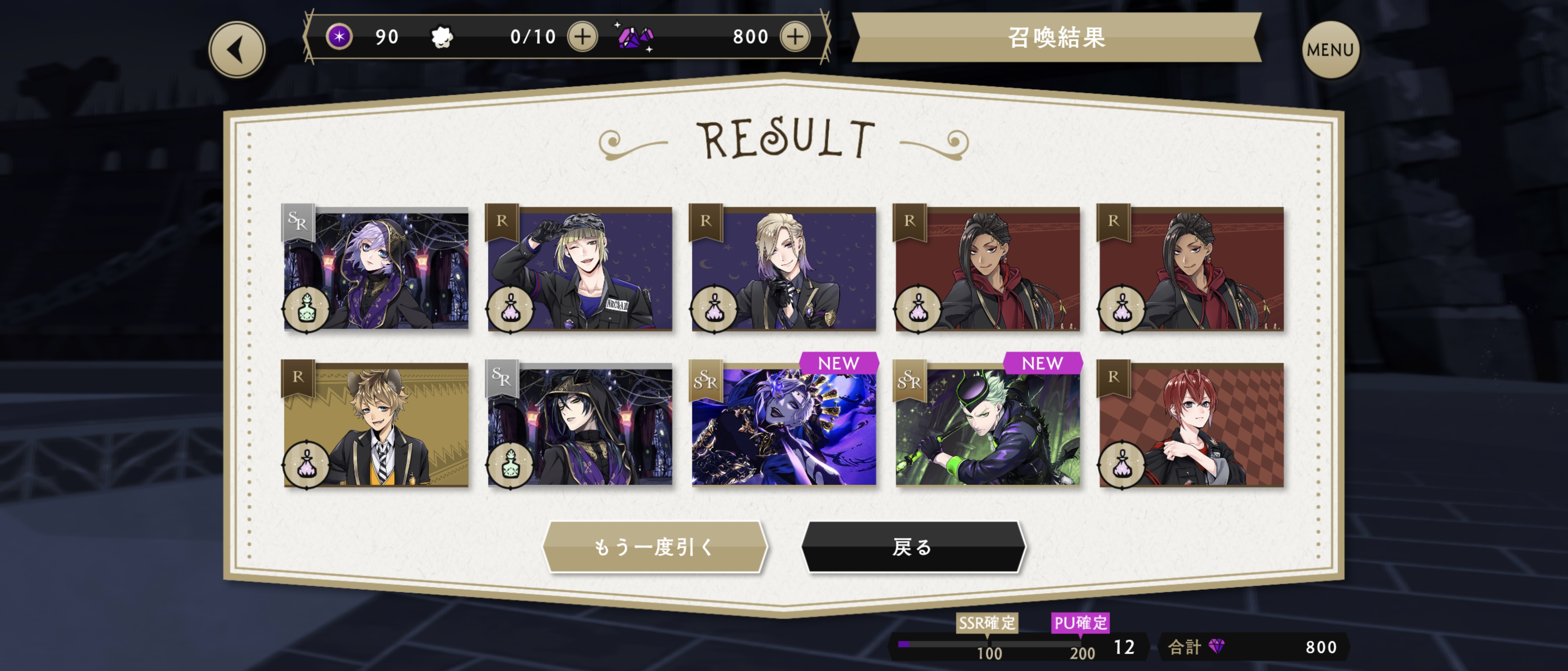Select the NEW purple SSR card

pos(784,424)
